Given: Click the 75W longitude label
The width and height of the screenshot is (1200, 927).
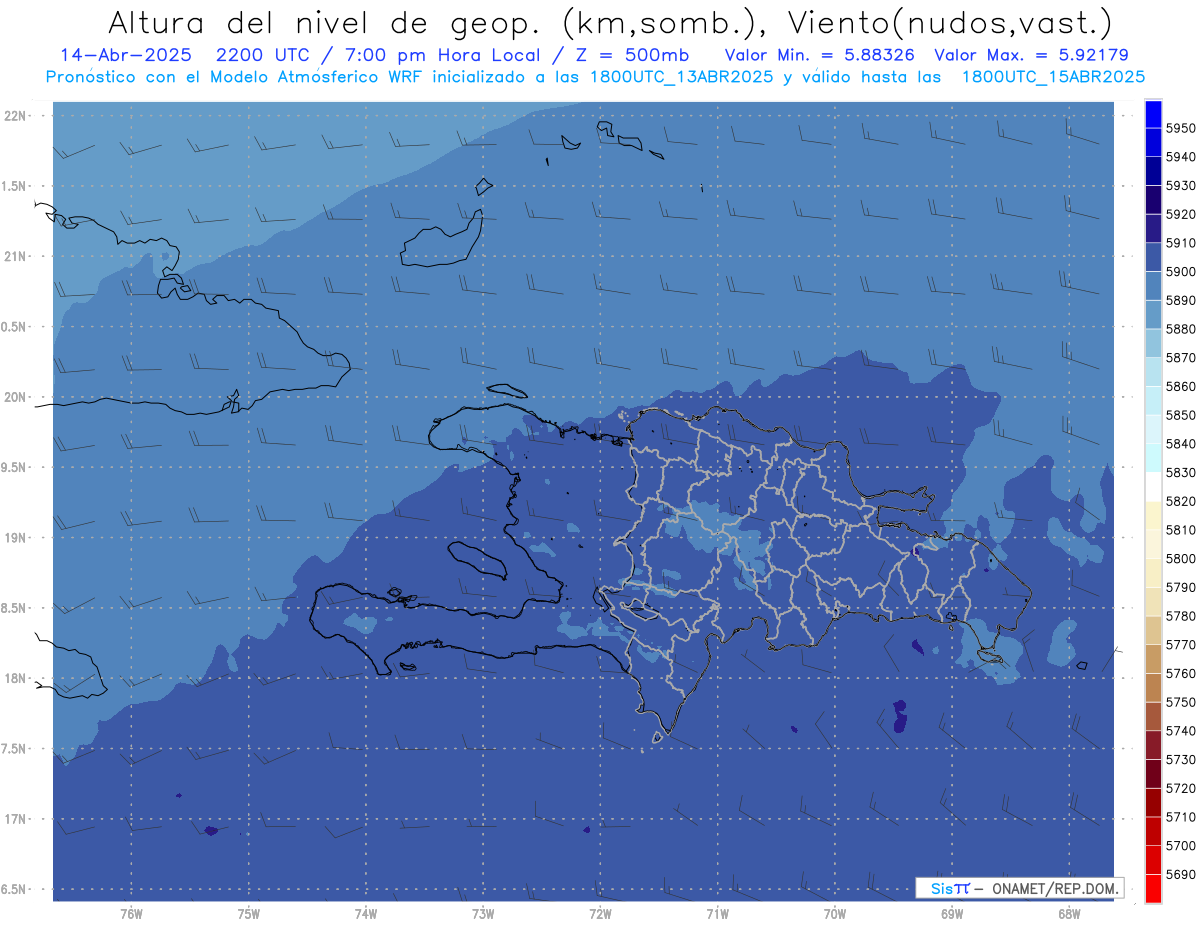Looking at the screenshot, I should click(249, 914).
